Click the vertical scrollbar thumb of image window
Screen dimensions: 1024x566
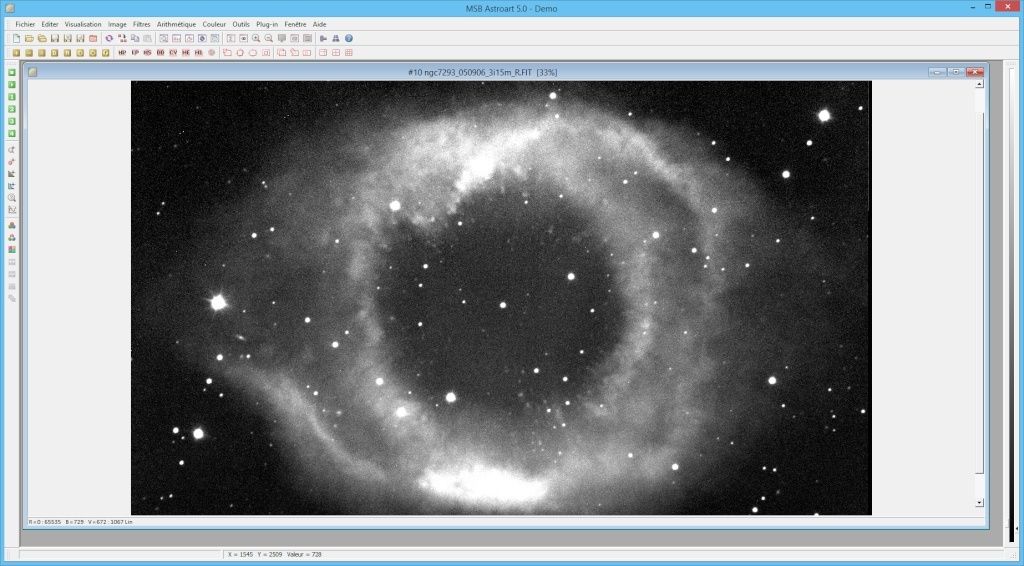[x=979, y=292]
